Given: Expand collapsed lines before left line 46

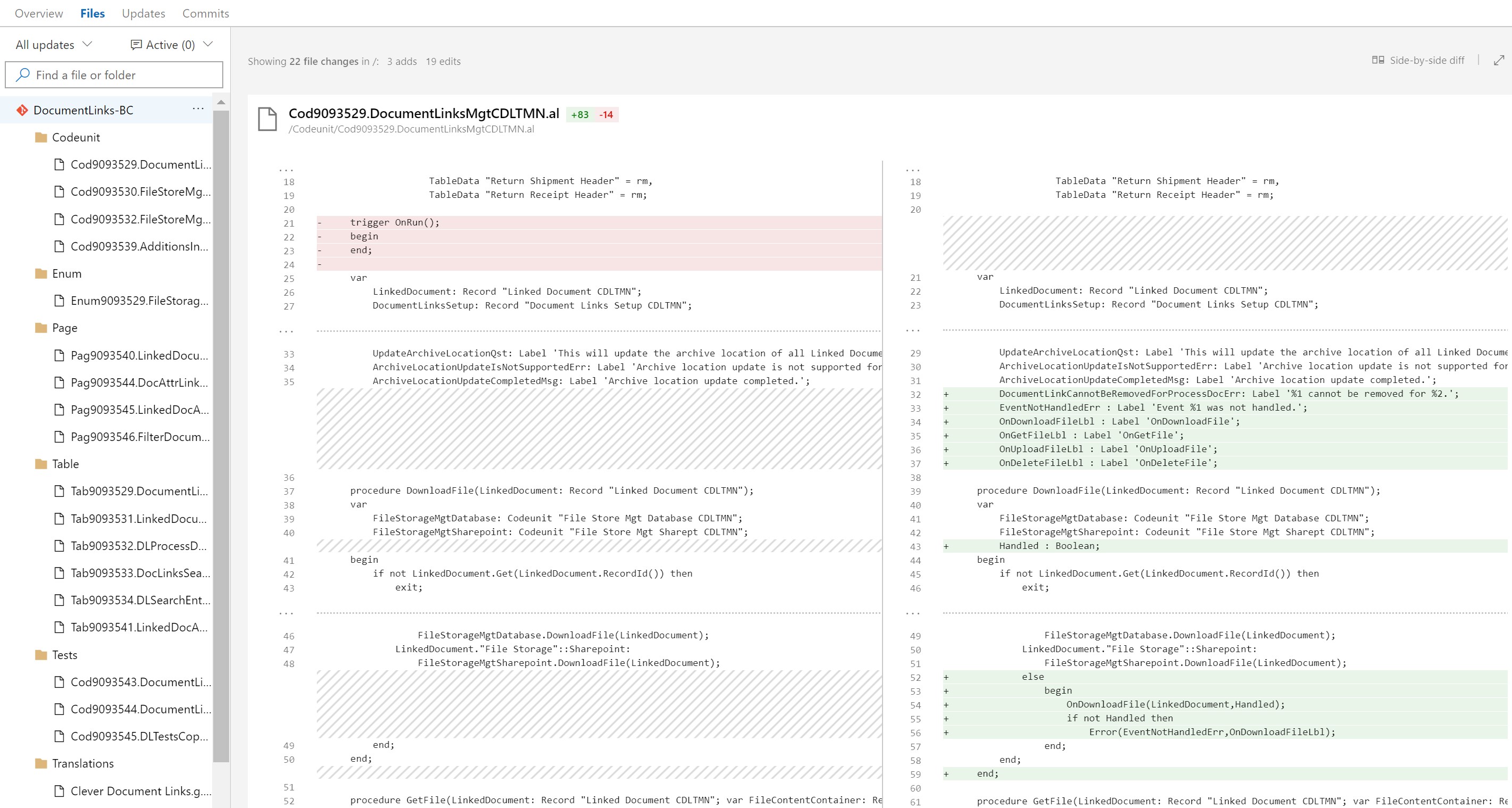Looking at the screenshot, I should [286, 613].
